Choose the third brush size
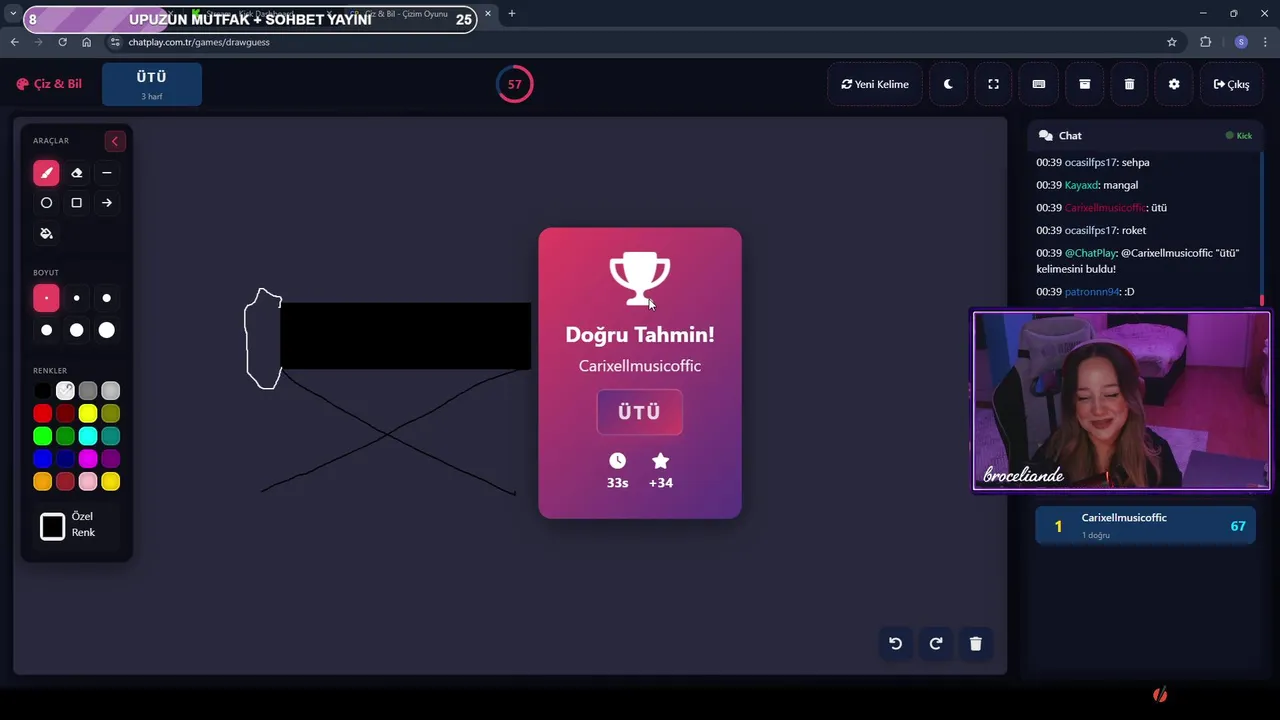1280x720 pixels. 107,298
